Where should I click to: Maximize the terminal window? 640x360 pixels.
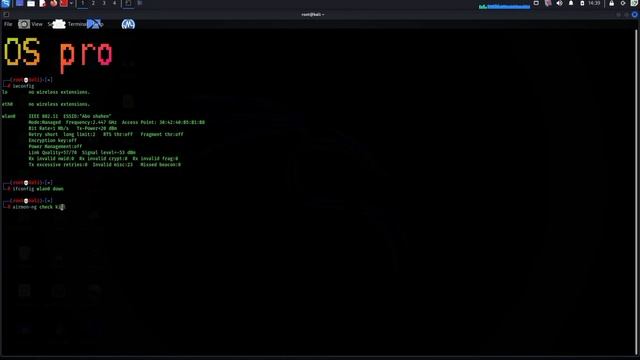[x=627, y=14]
